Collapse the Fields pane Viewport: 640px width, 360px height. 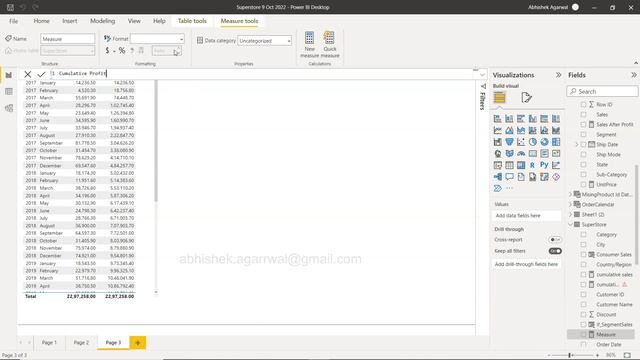tap(633, 75)
